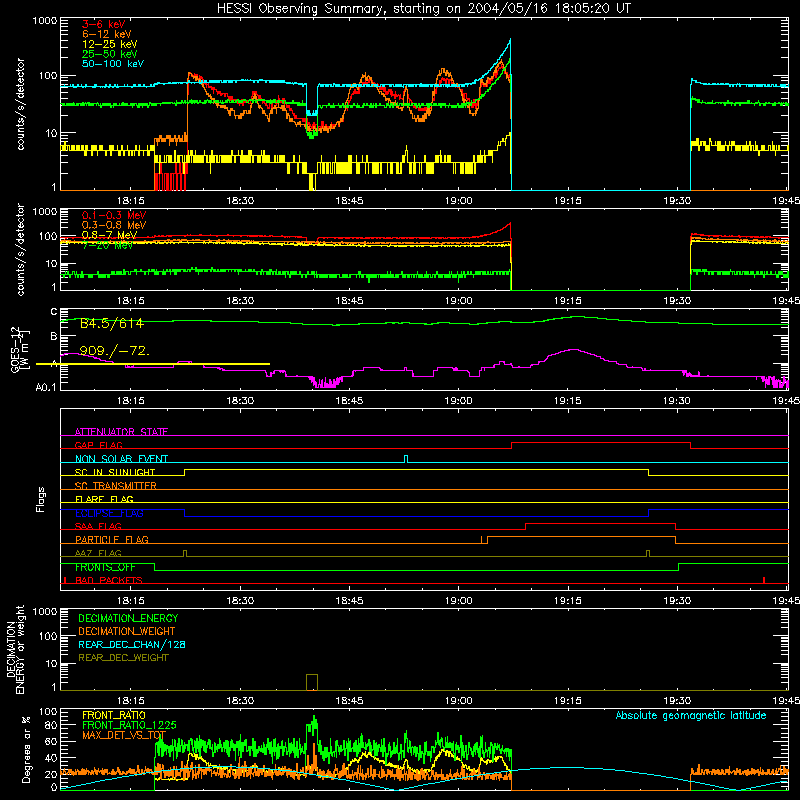
Task: Click the yellow FRONT_RATIO legend label
Action: click(114, 715)
